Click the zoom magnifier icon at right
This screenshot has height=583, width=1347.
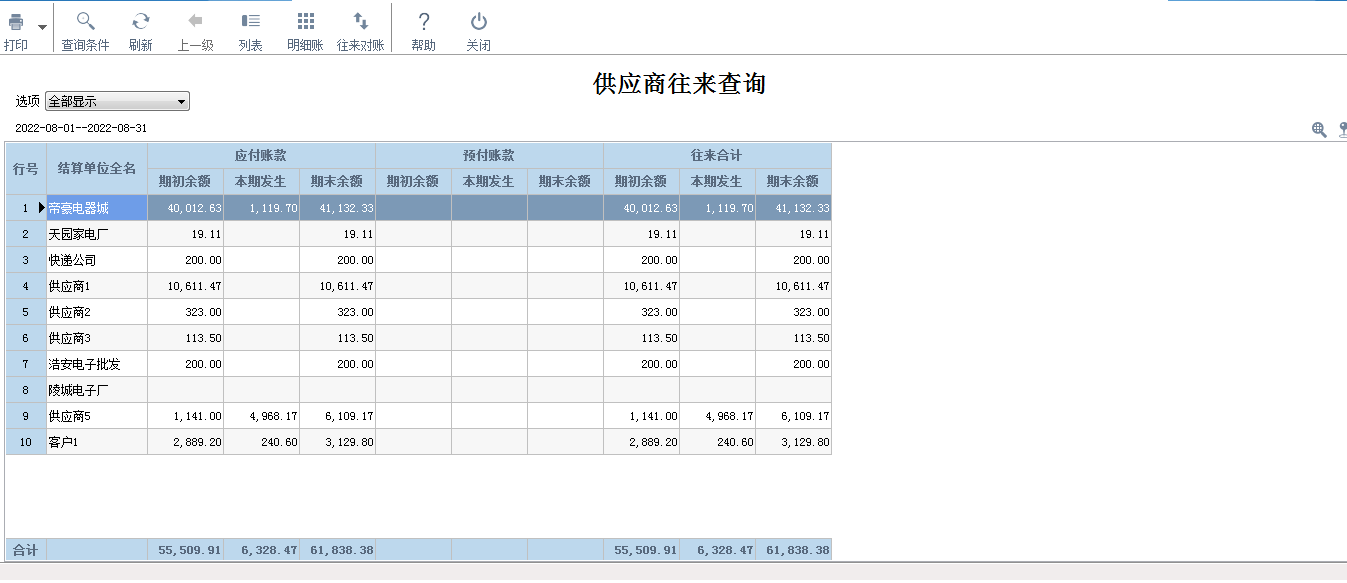[x=1319, y=129]
